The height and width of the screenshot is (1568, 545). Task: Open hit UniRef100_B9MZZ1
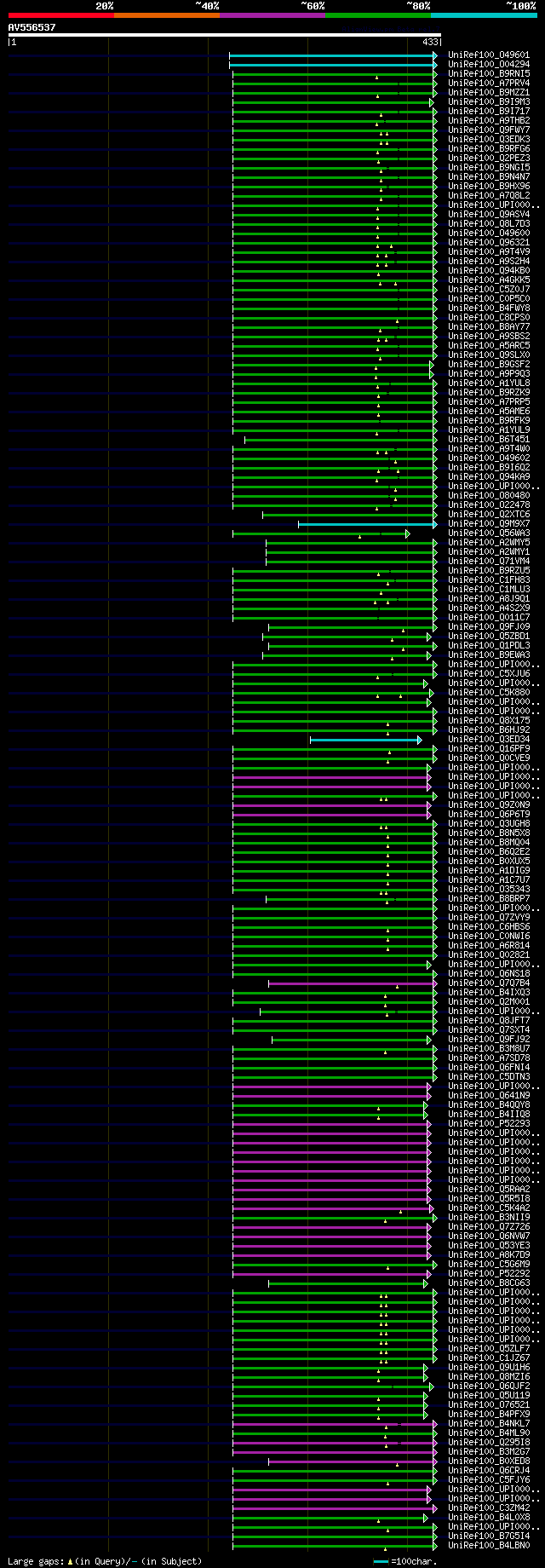[489, 93]
